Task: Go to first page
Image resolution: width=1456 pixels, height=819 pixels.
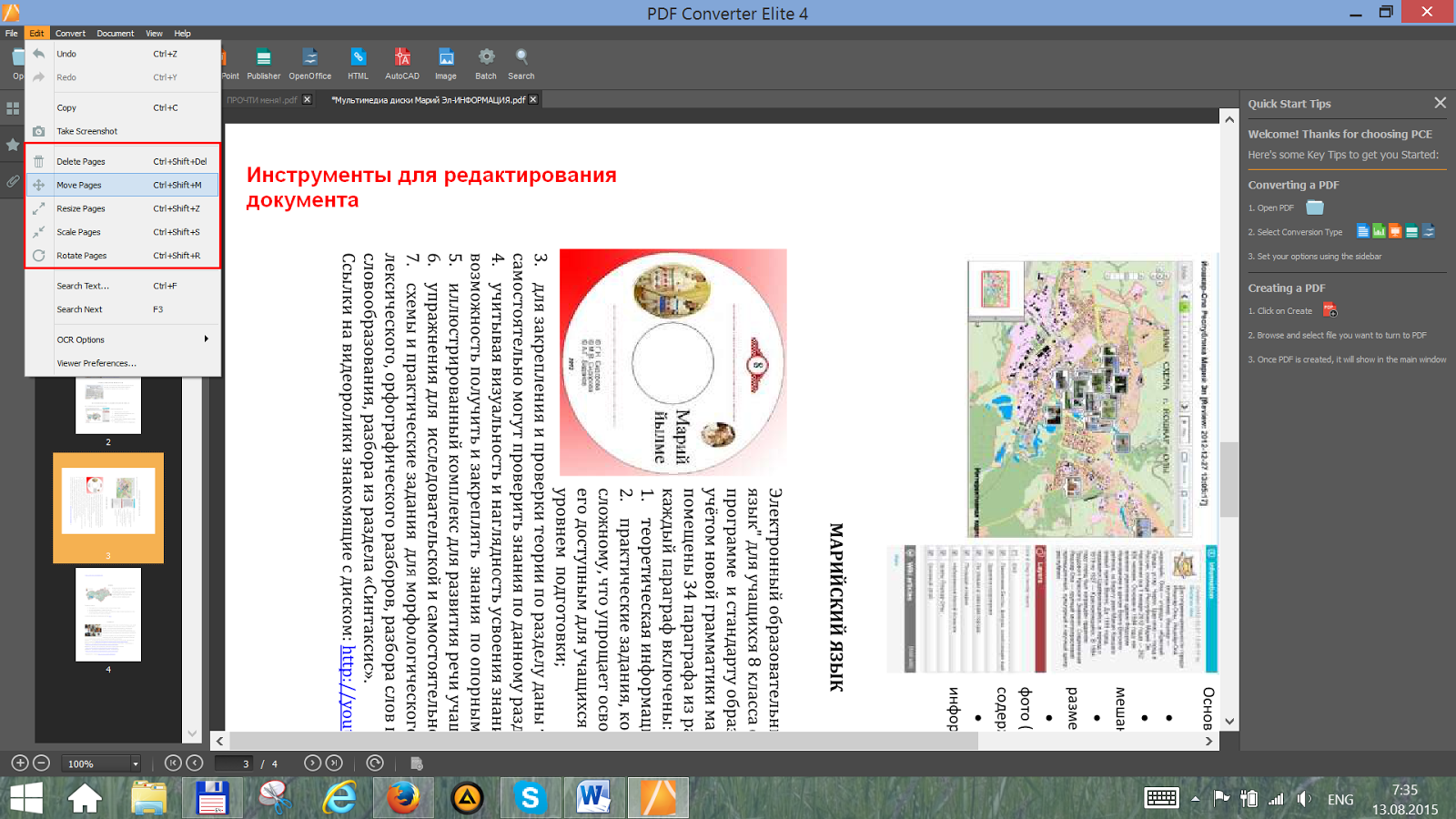Action: pyautogui.click(x=173, y=763)
